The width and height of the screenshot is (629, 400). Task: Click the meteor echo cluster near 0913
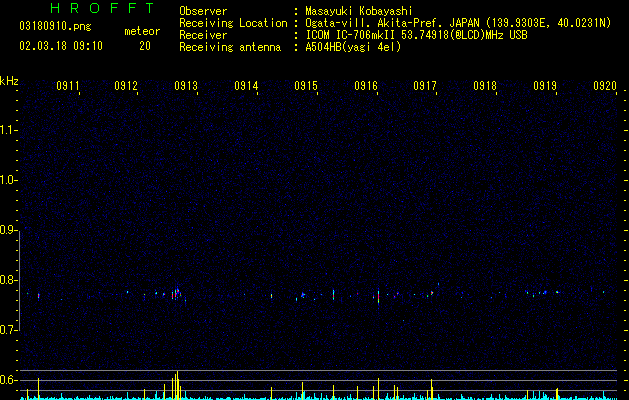tap(177, 294)
